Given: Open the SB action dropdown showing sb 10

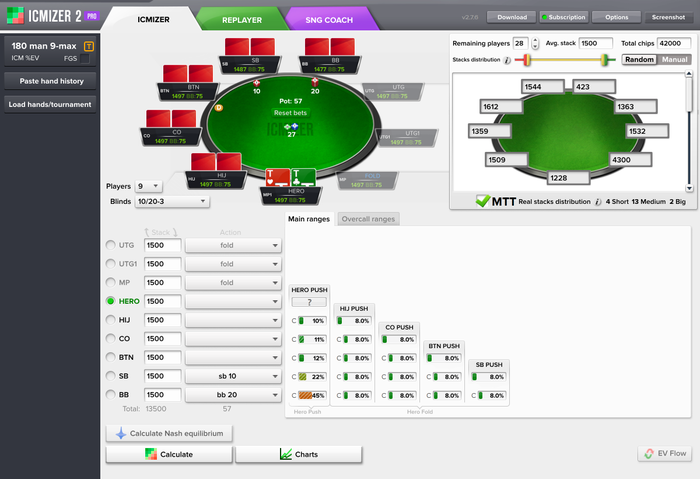Looking at the screenshot, I should pos(233,376).
